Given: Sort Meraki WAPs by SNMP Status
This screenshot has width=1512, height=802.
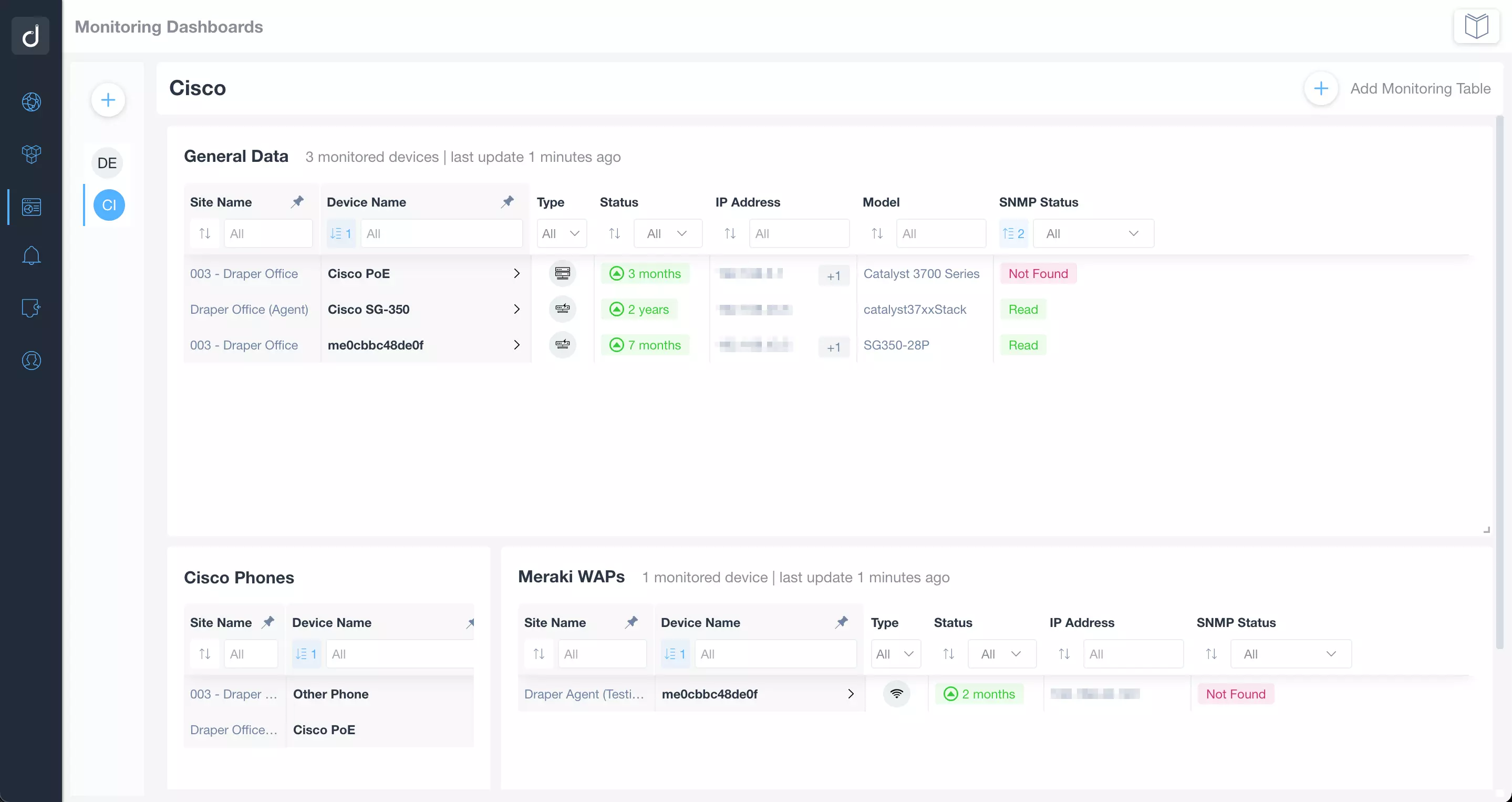Looking at the screenshot, I should 1211,654.
